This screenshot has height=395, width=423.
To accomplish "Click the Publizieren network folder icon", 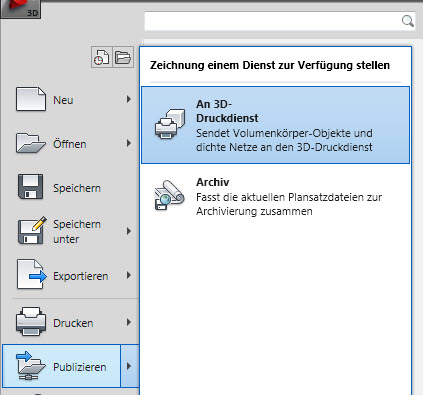I will tap(30, 366).
